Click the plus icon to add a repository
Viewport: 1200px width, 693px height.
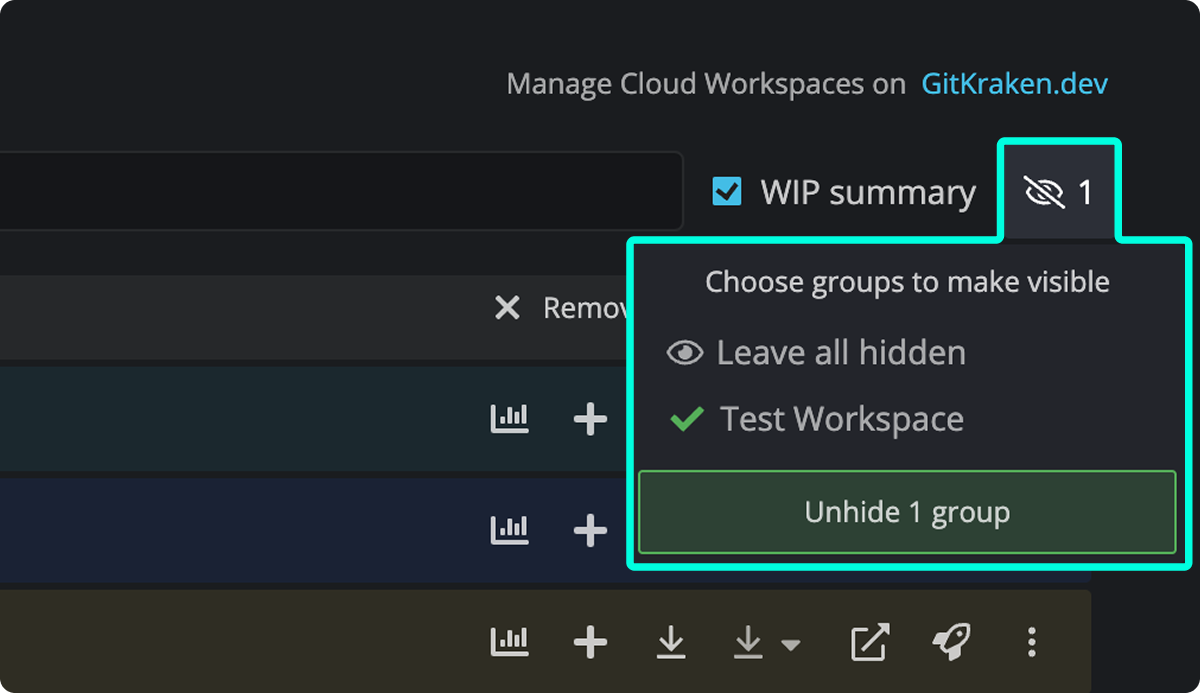point(590,641)
